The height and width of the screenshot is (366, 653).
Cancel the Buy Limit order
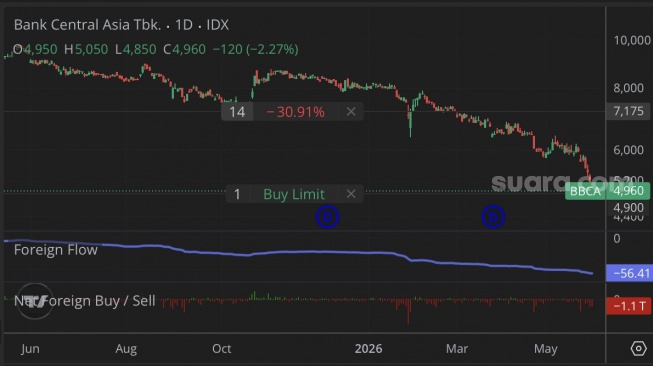pos(351,194)
